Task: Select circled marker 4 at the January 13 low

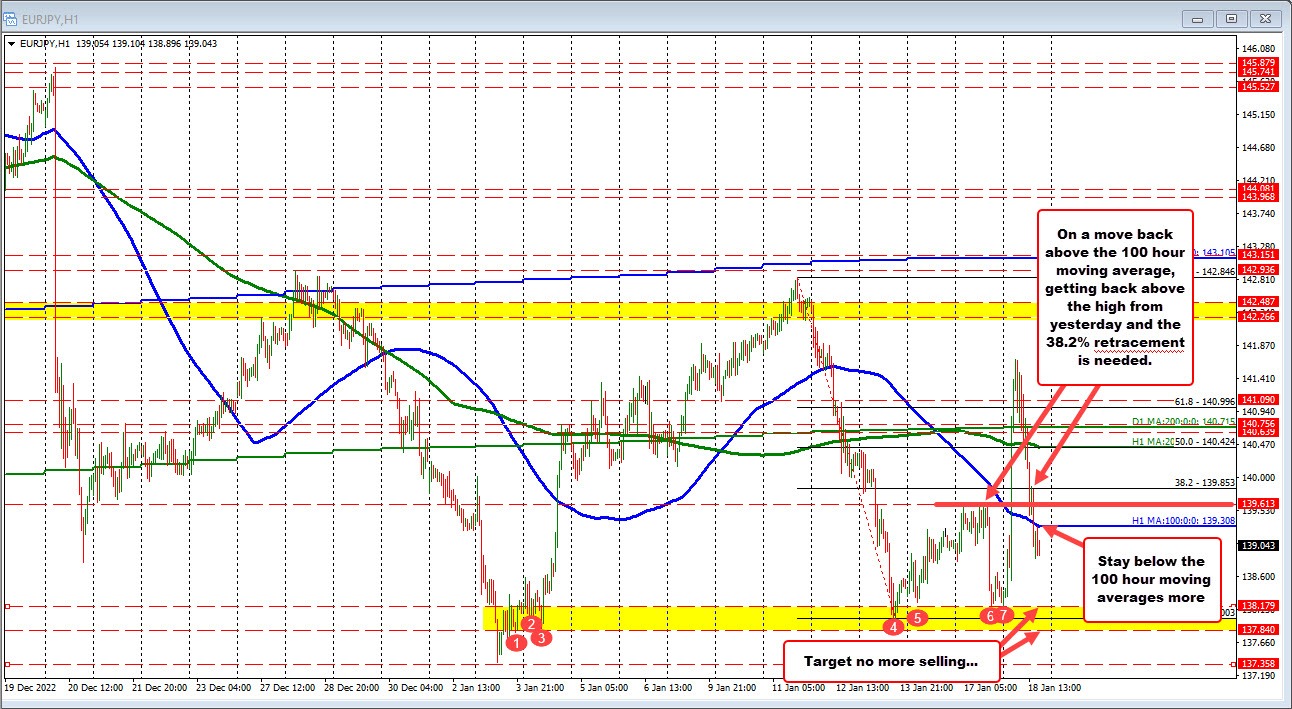Action: [893, 627]
